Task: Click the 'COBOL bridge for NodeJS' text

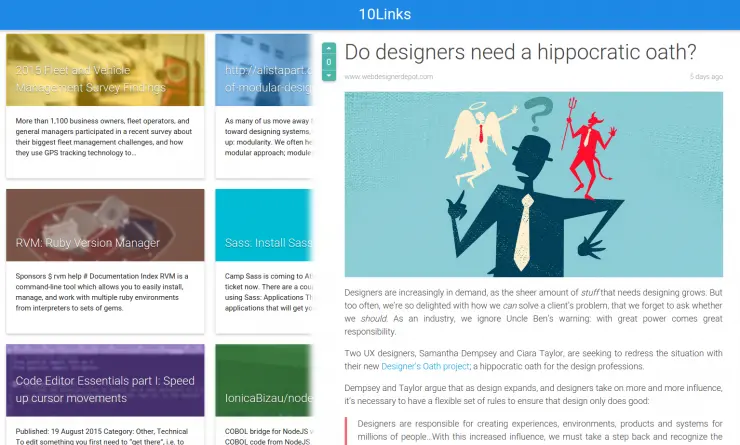Action: tap(269, 437)
